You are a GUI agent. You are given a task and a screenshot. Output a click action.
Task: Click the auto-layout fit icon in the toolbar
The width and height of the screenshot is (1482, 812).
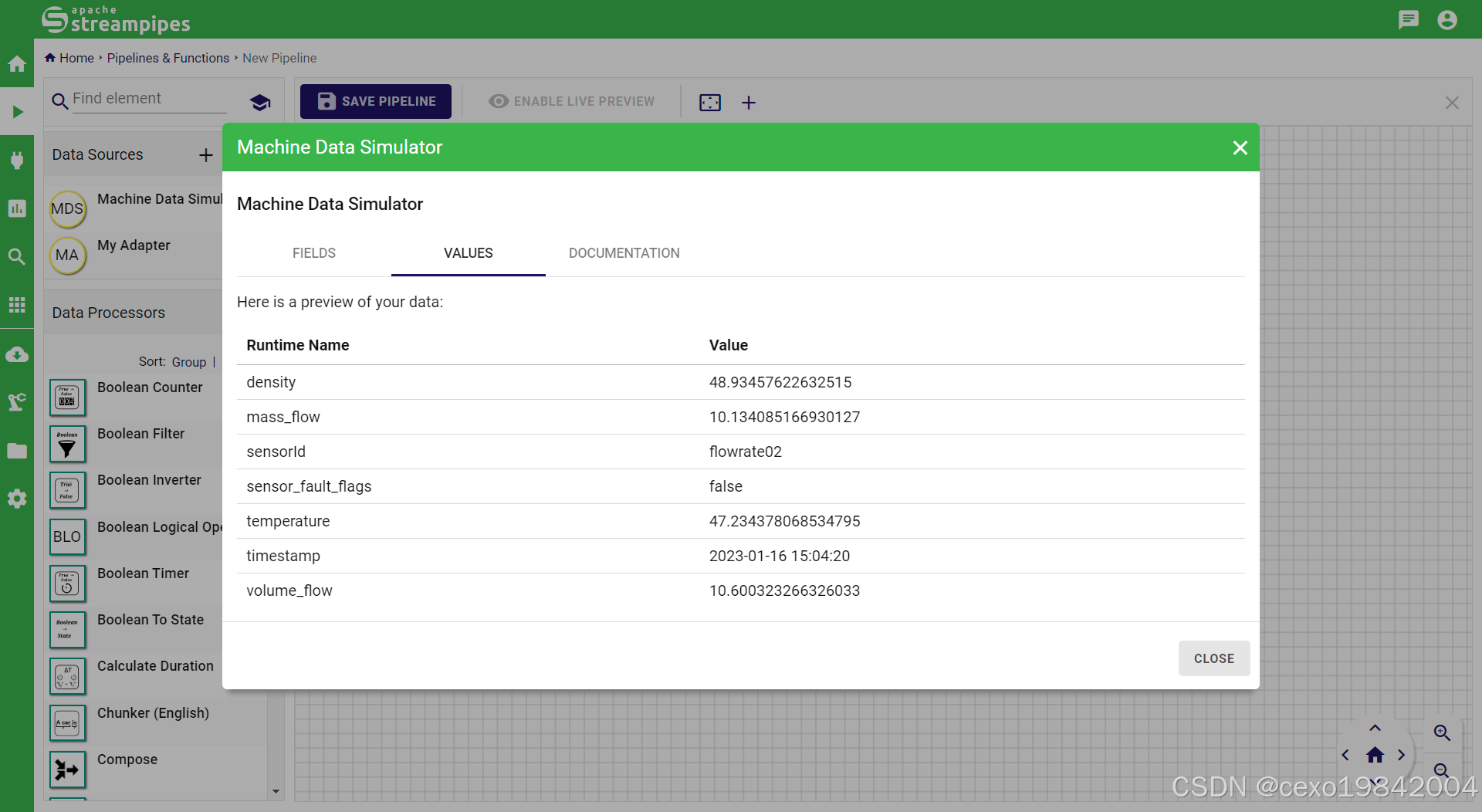[x=710, y=102]
